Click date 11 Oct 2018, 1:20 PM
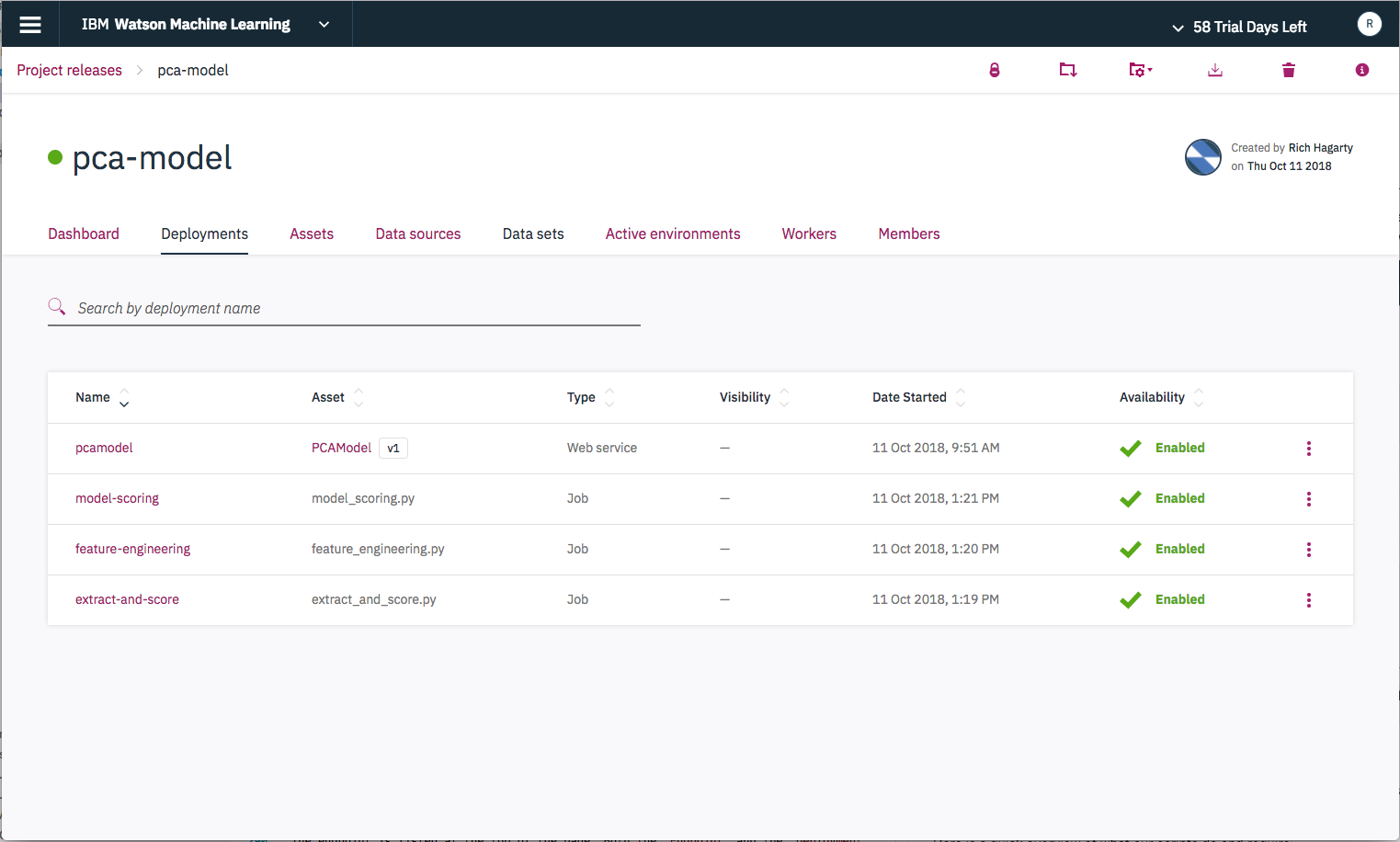Viewport: 1400px width, 842px height. (936, 549)
